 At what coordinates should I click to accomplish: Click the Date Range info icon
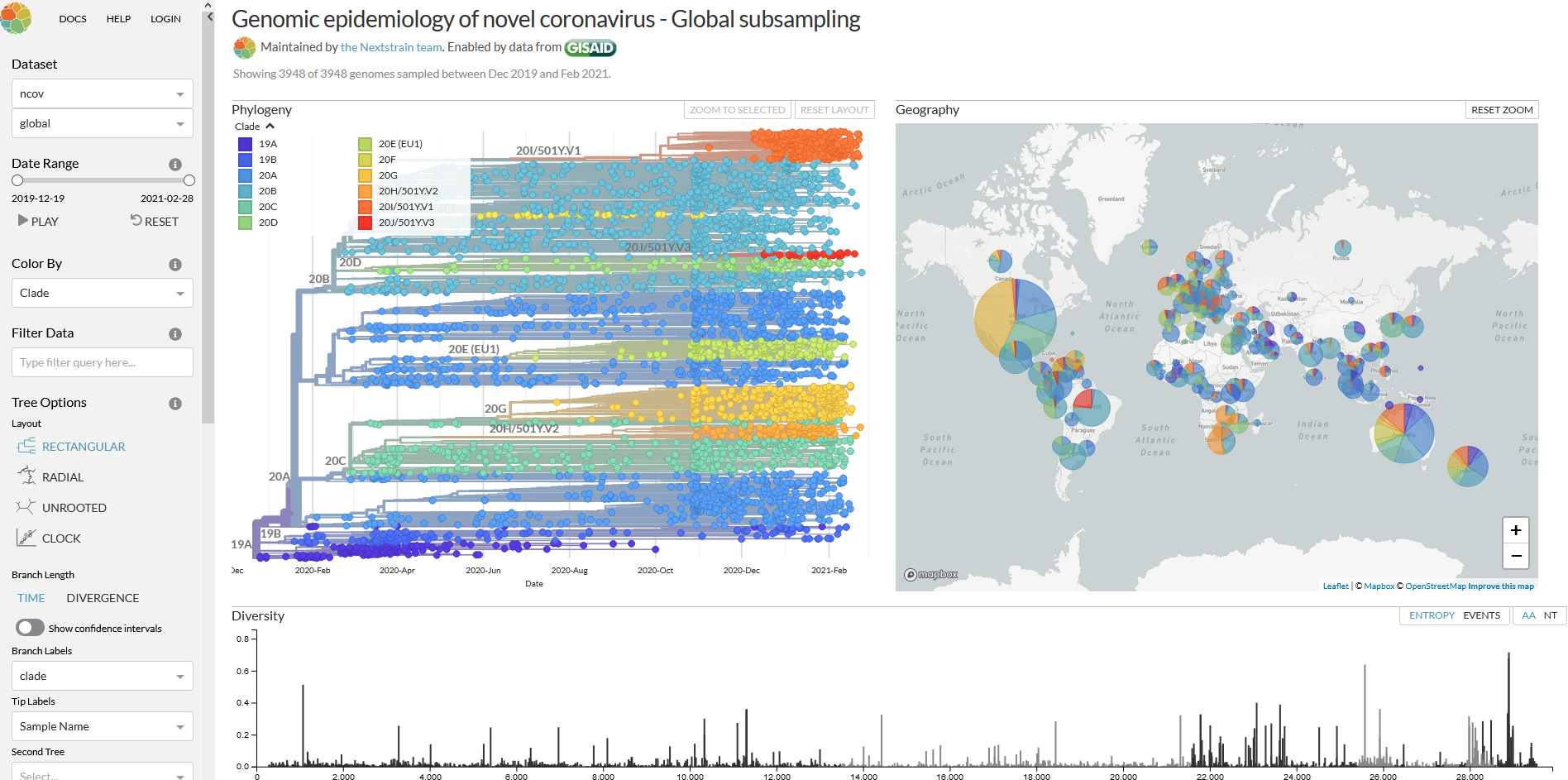click(174, 164)
